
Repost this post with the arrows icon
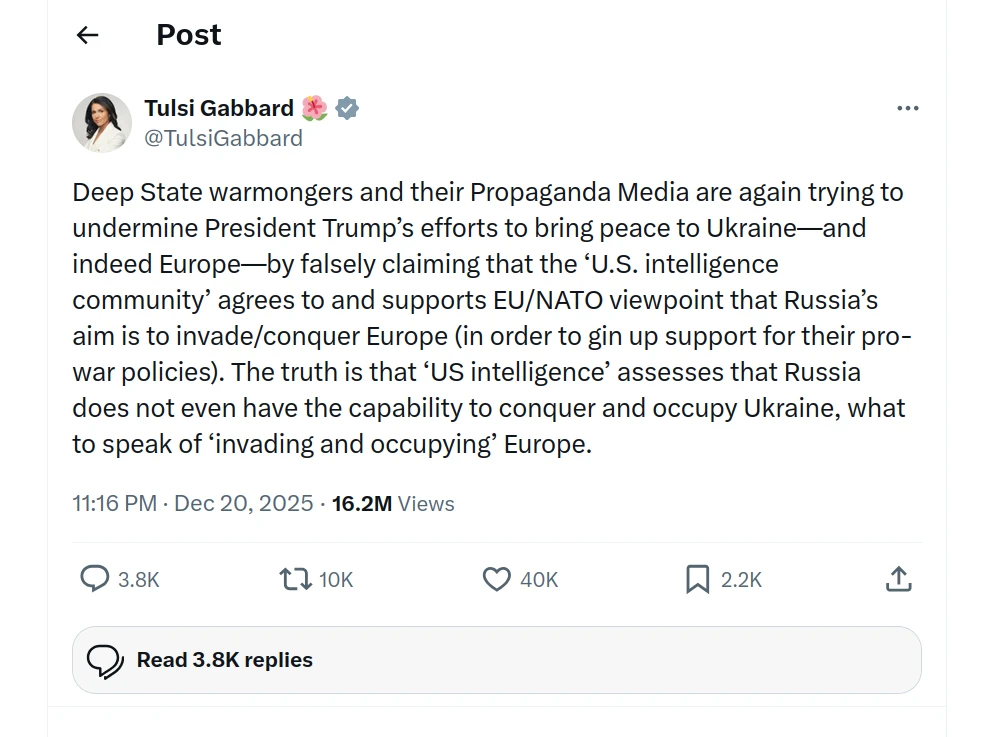(x=295, y=579)
